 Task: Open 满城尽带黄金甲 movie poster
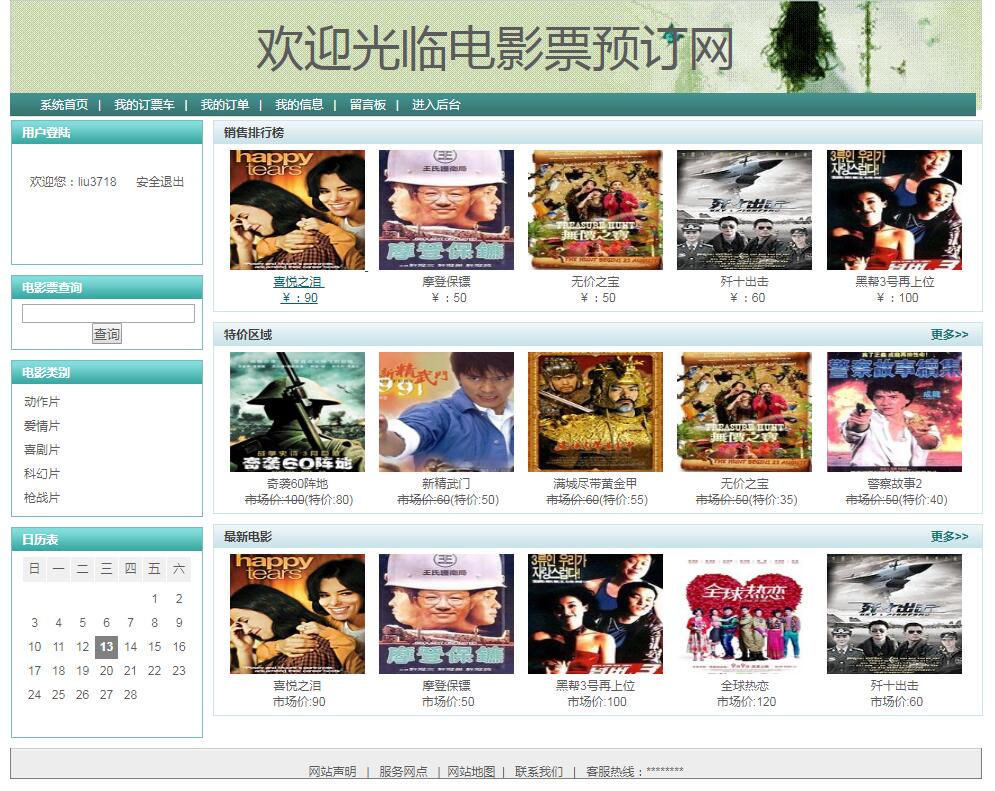pos(595,412)
